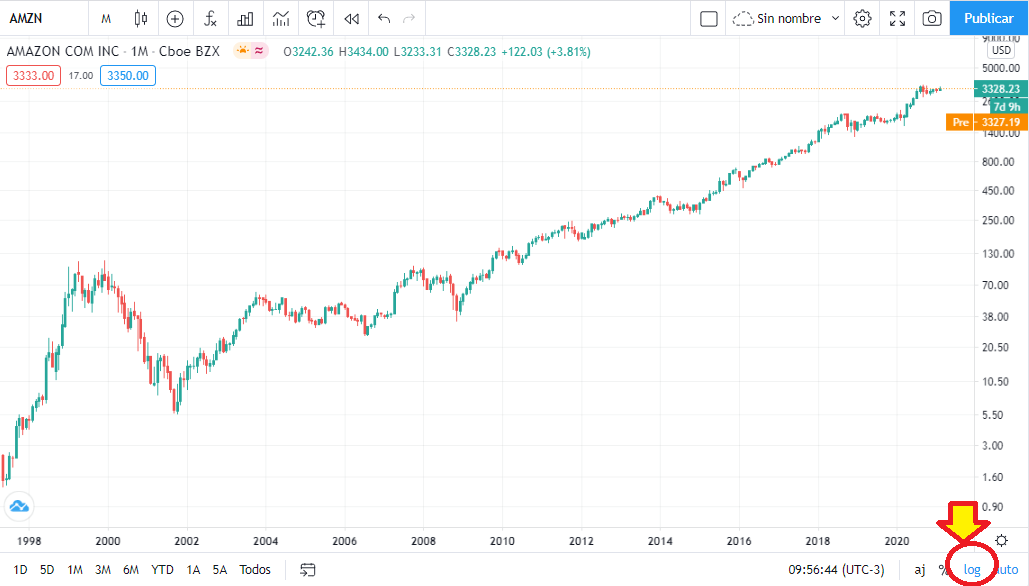The height and width of the screenshot is (586, 1029).
Task: Select the 1M time range
Action: click(x=75, y=570)
